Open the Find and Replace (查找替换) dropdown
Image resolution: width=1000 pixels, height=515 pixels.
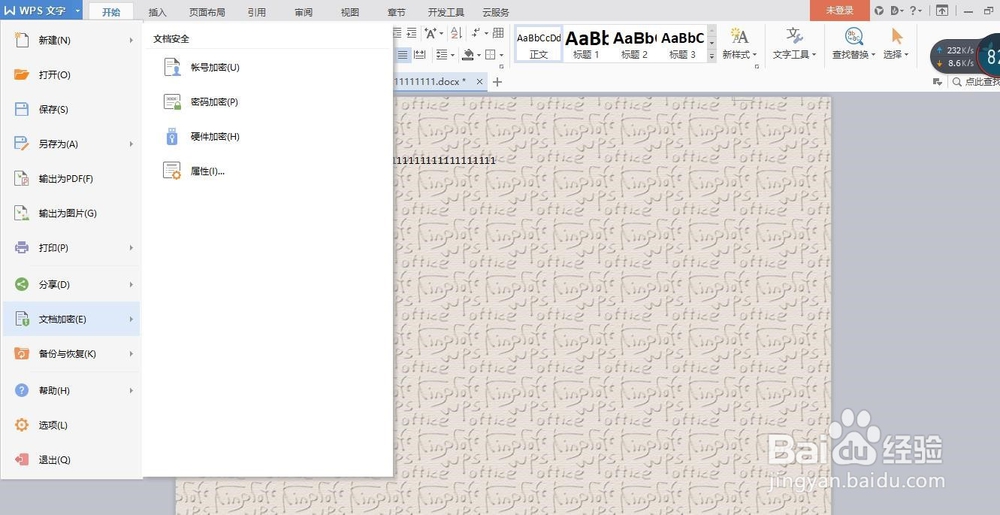click(873, 55)
